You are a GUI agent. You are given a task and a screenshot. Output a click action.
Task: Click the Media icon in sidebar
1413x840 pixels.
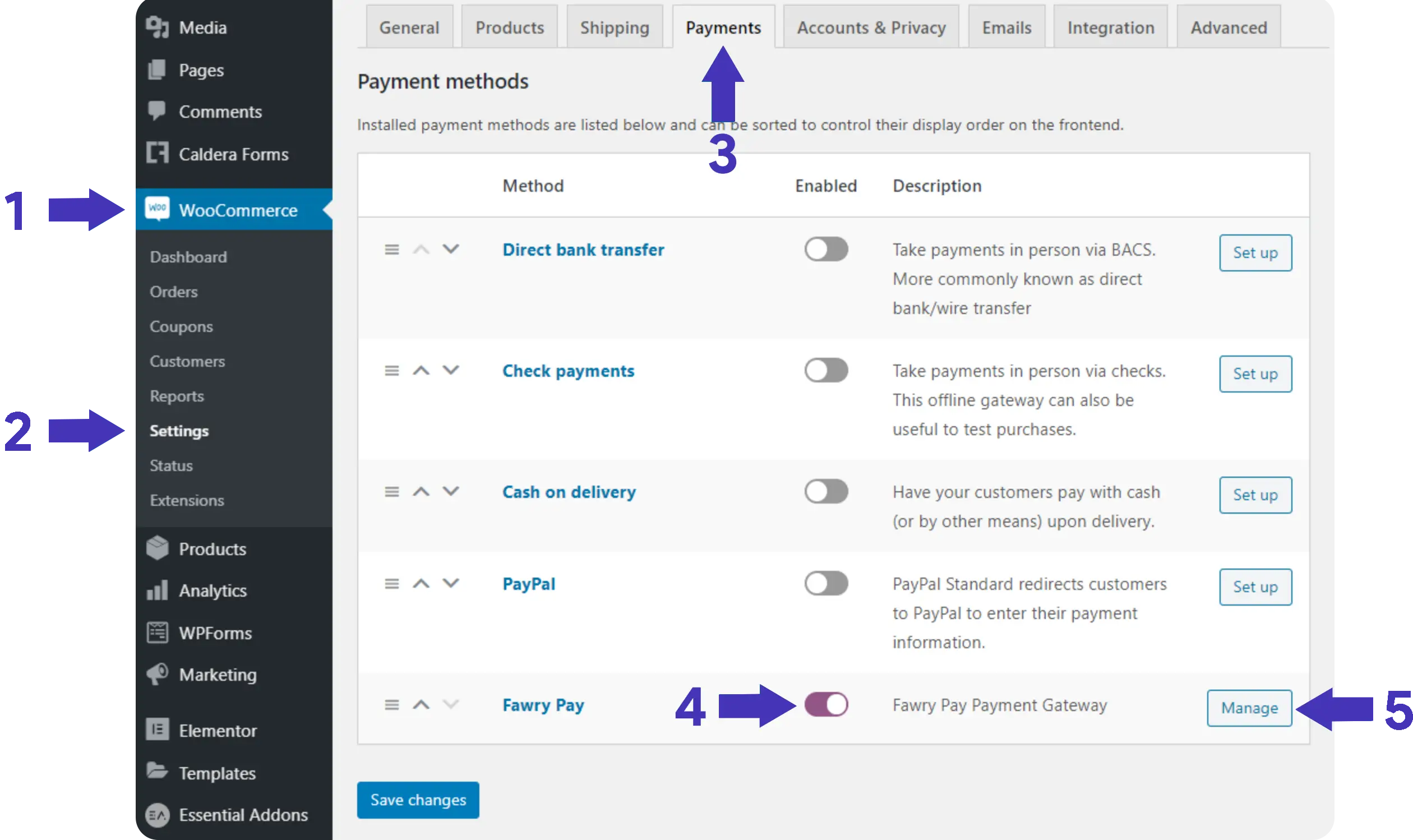coord(158,27)
